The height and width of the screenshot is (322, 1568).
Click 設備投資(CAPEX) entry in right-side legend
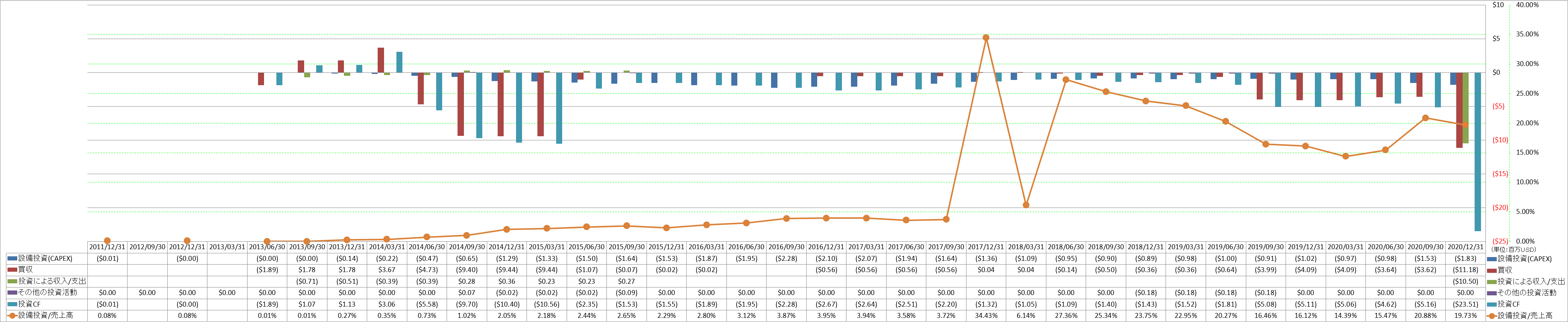(1525, 259)
